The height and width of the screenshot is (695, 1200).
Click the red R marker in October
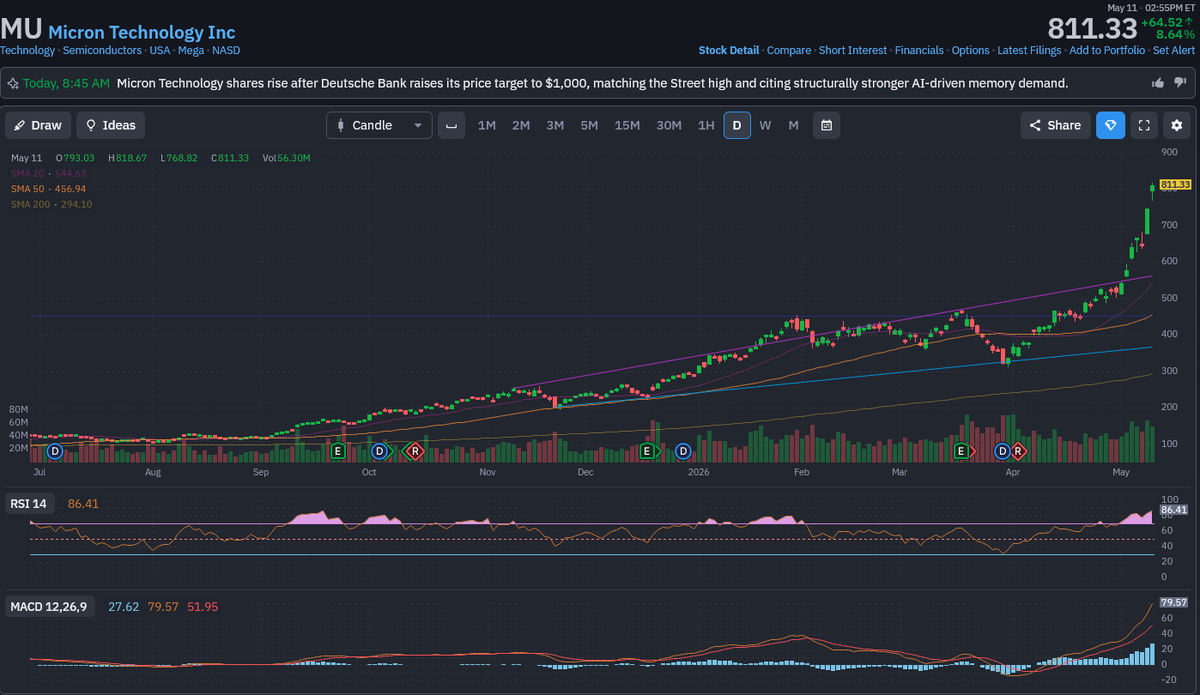click(415, 452)
